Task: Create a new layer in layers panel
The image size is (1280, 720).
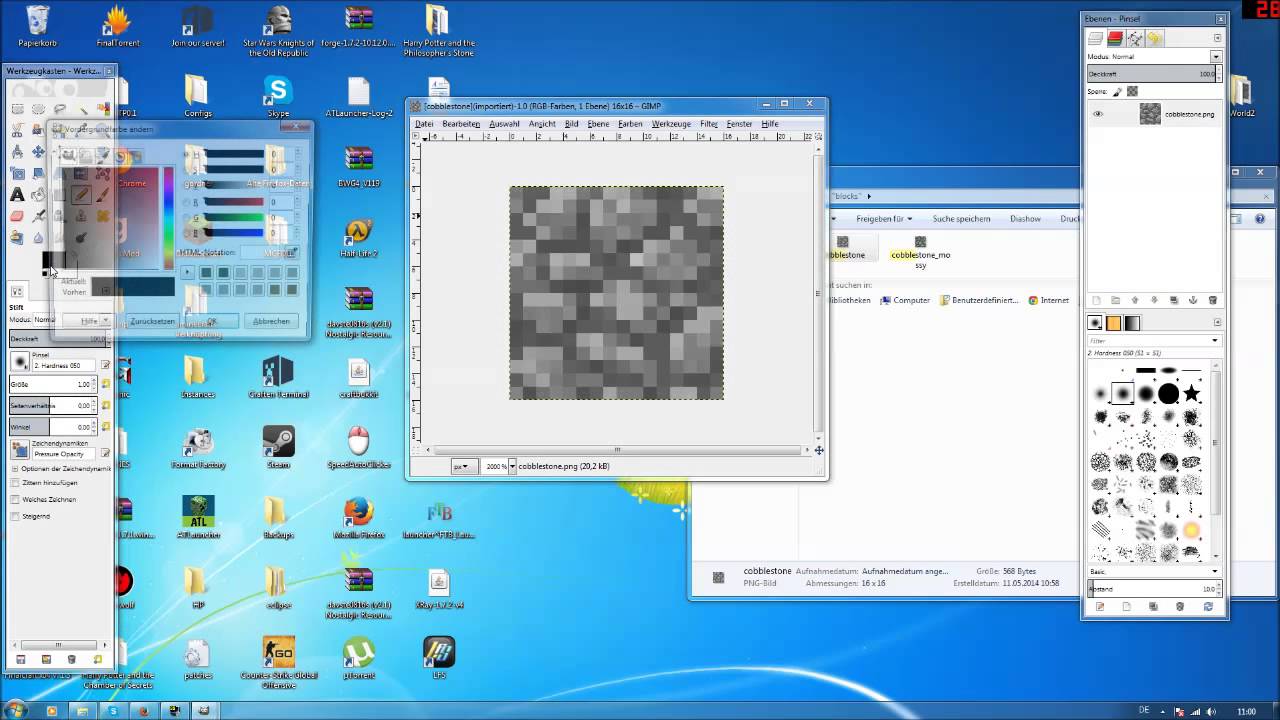Action: [1096, 300]
